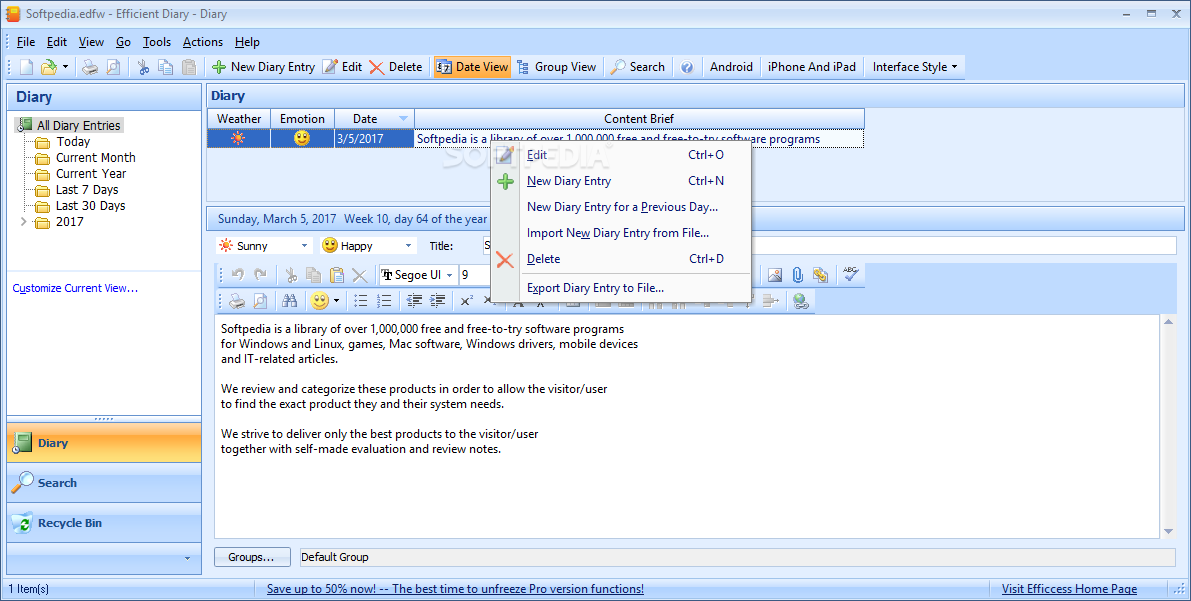Switch to Date View
This screenshot has width=1191, height=601.
click(x=472, y=67)
